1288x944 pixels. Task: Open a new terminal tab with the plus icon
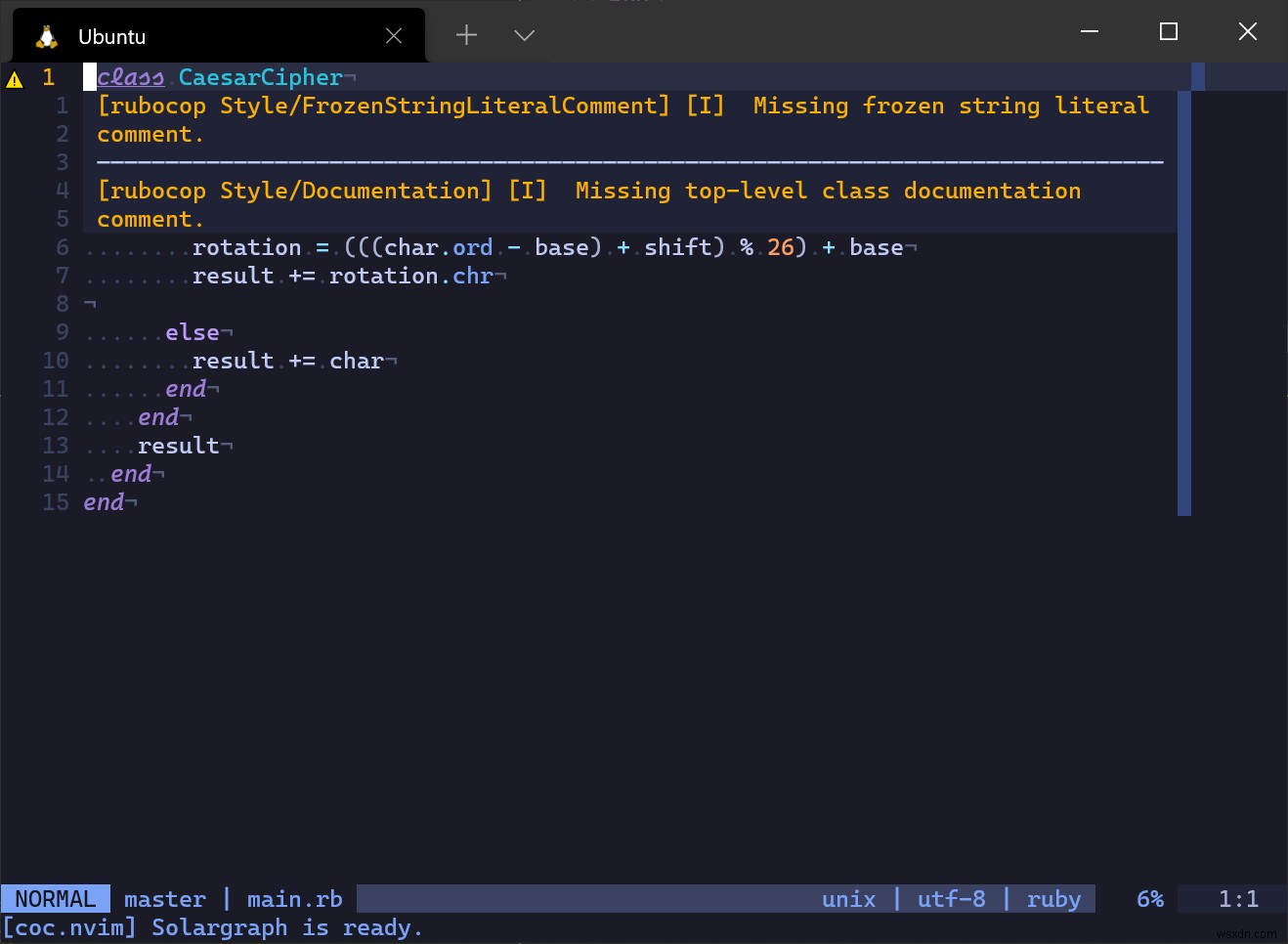pyautogui.click(x=466, y=35)
